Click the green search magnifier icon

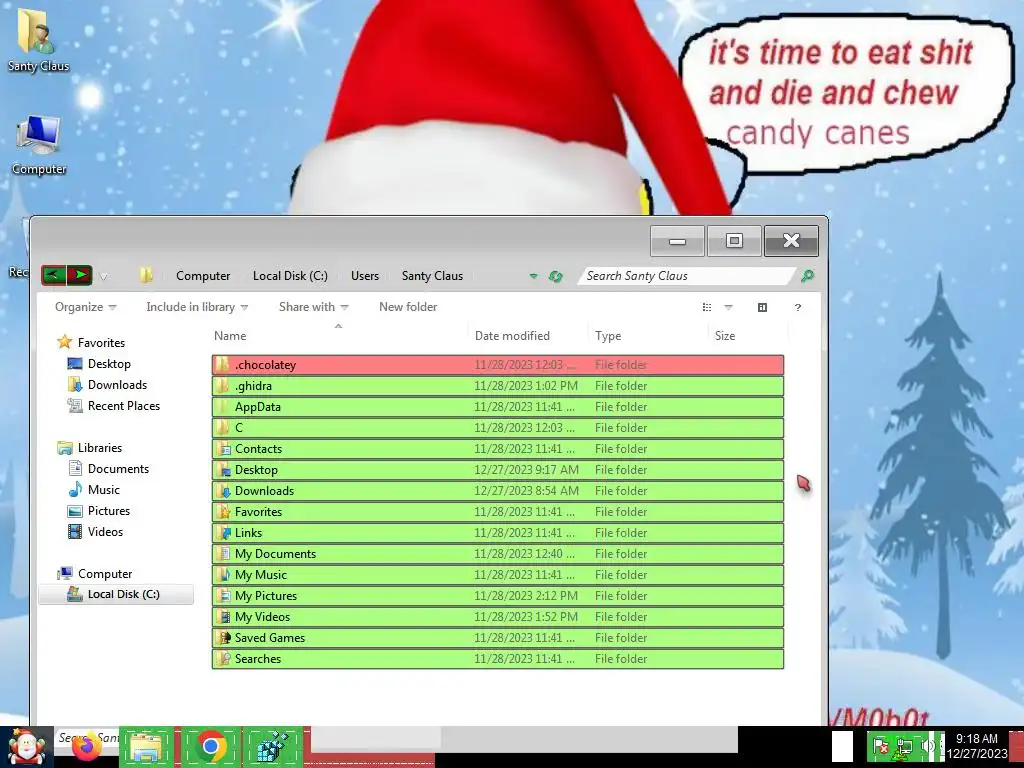[x=807, y=276]
